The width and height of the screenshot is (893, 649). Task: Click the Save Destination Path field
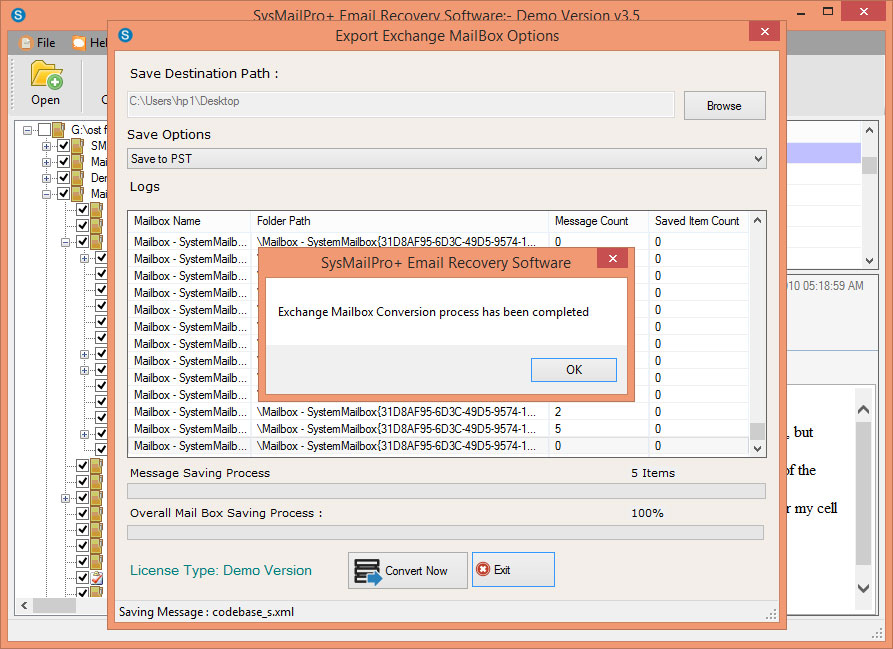pos(401,104)
